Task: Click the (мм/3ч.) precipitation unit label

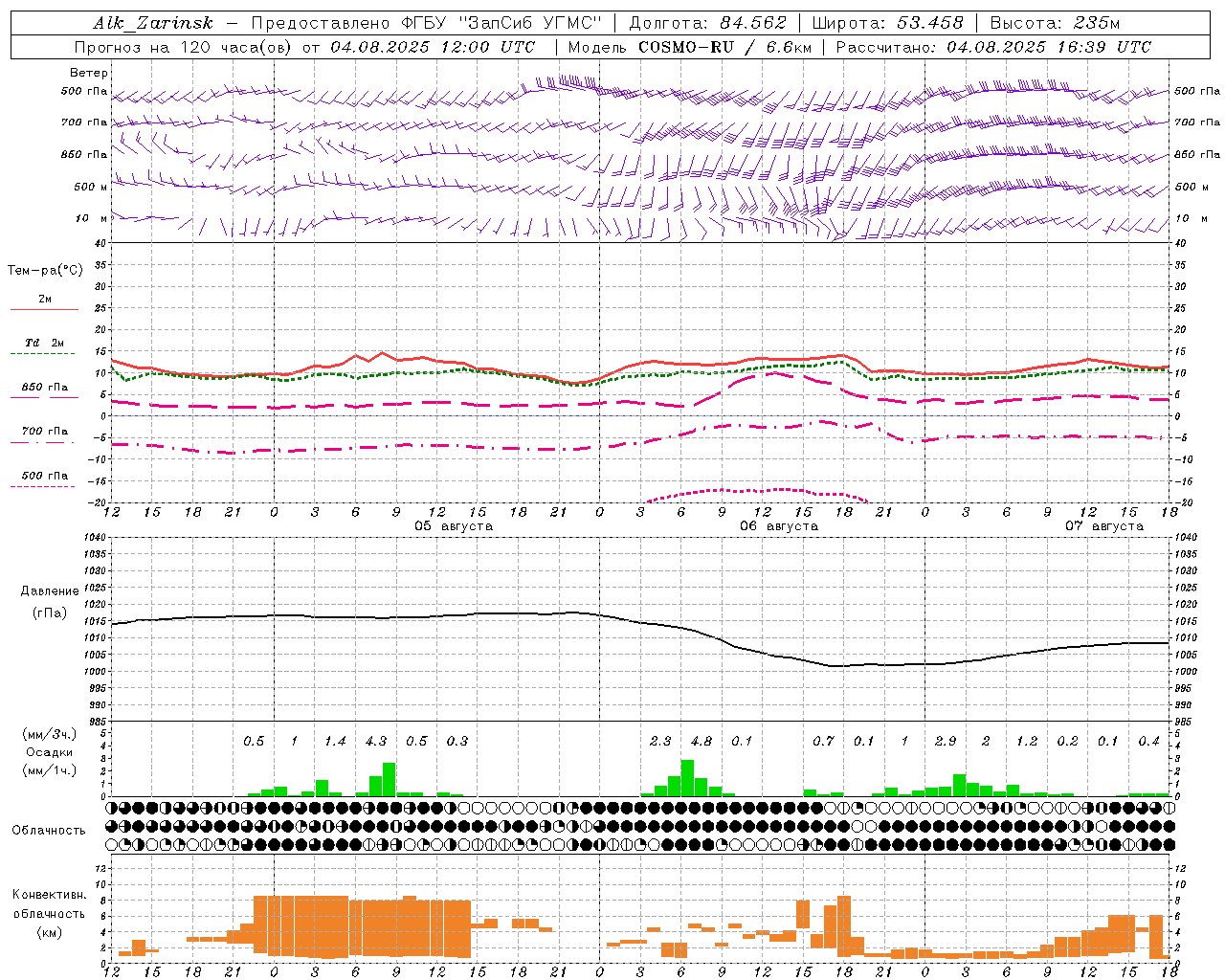Action: [50, 734]
